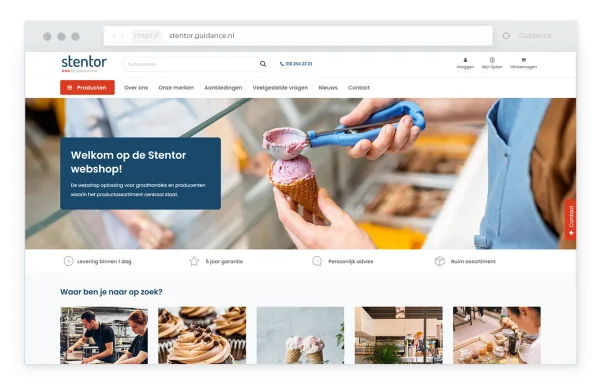600x390 pixels.
Task: Open the Aanbiedingen menu item
Action: click(x=223, y=88)
